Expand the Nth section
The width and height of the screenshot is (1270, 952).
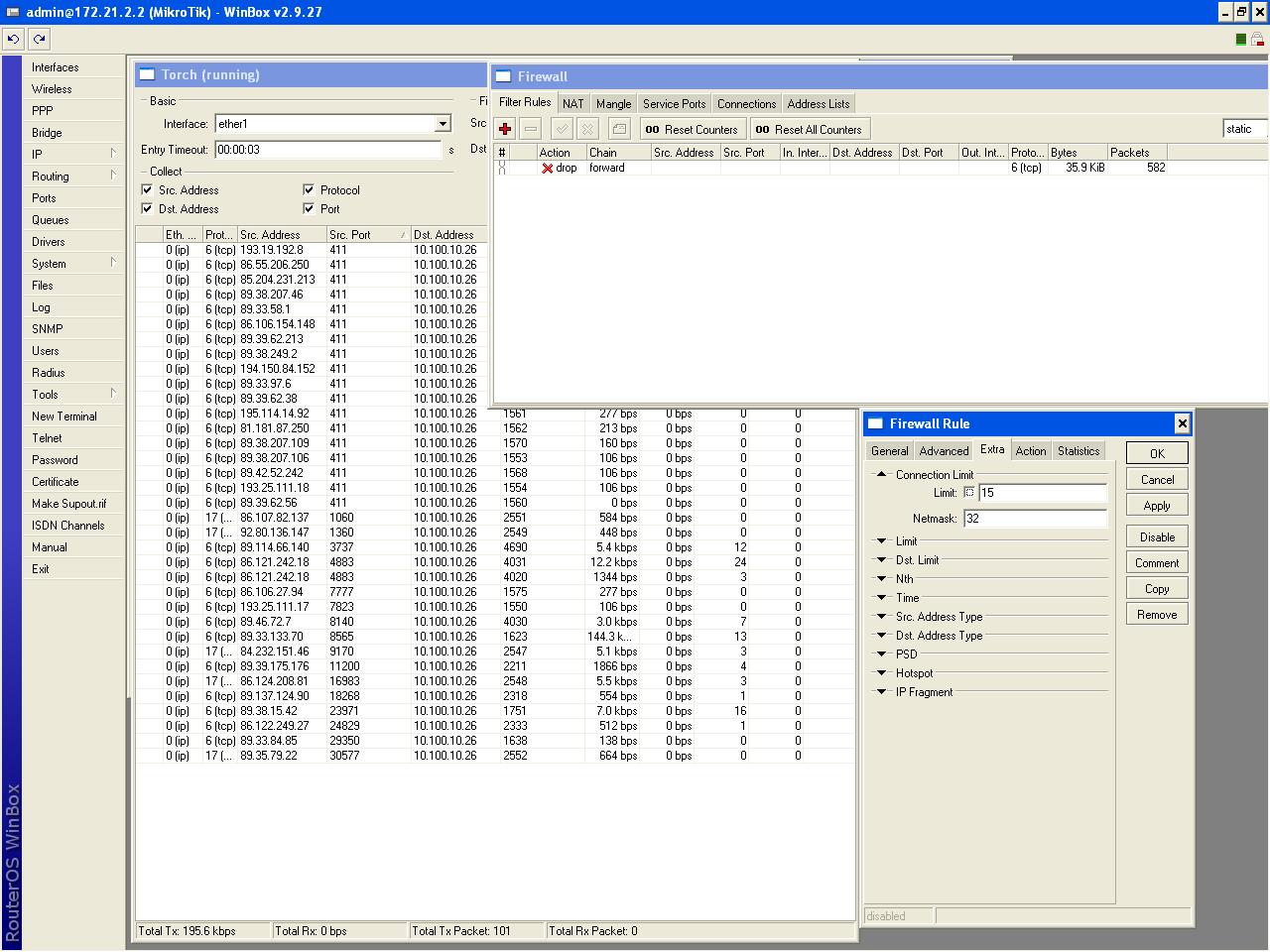coord(880,579)
